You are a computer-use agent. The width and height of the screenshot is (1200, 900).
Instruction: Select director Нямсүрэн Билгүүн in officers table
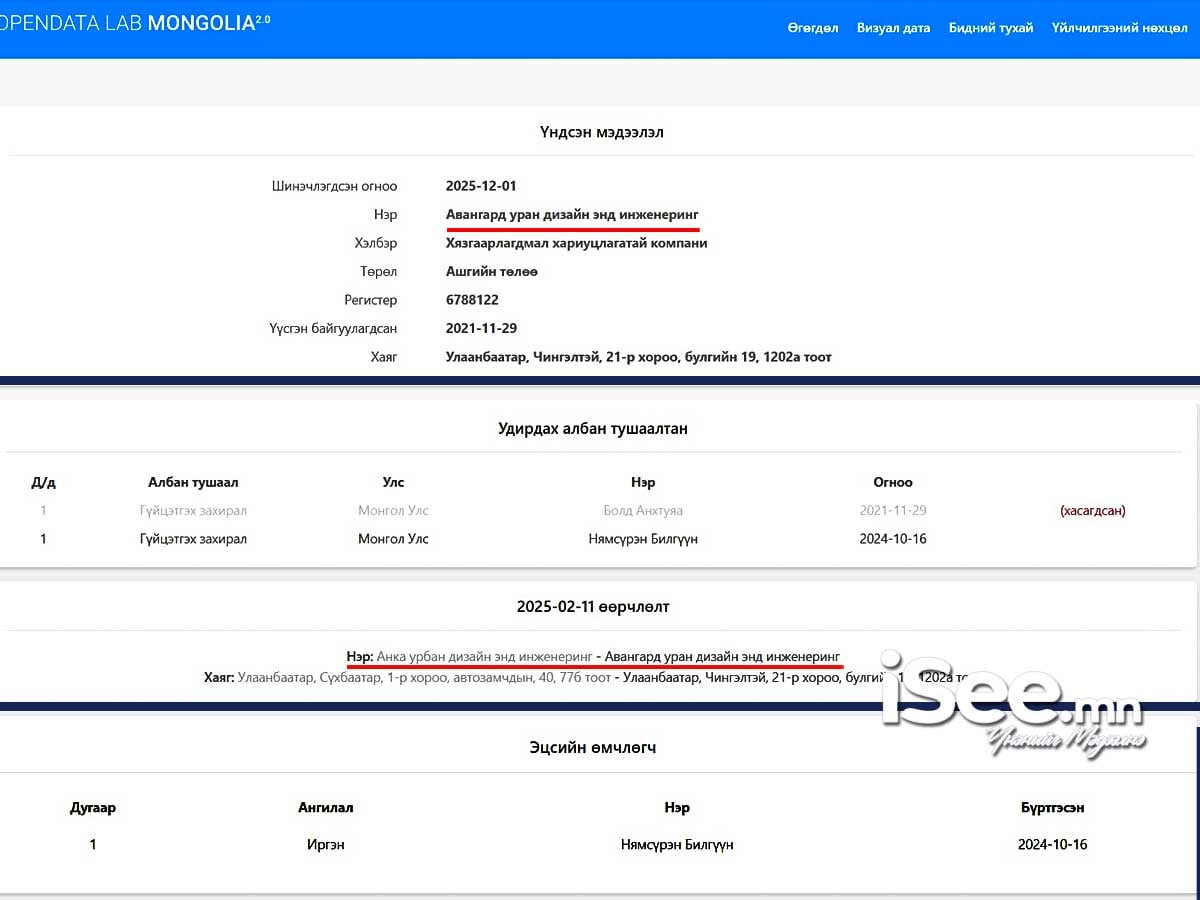(643, 539)
